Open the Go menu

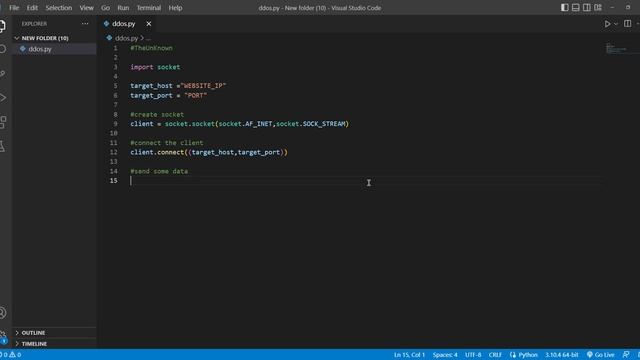click(105, 8)
